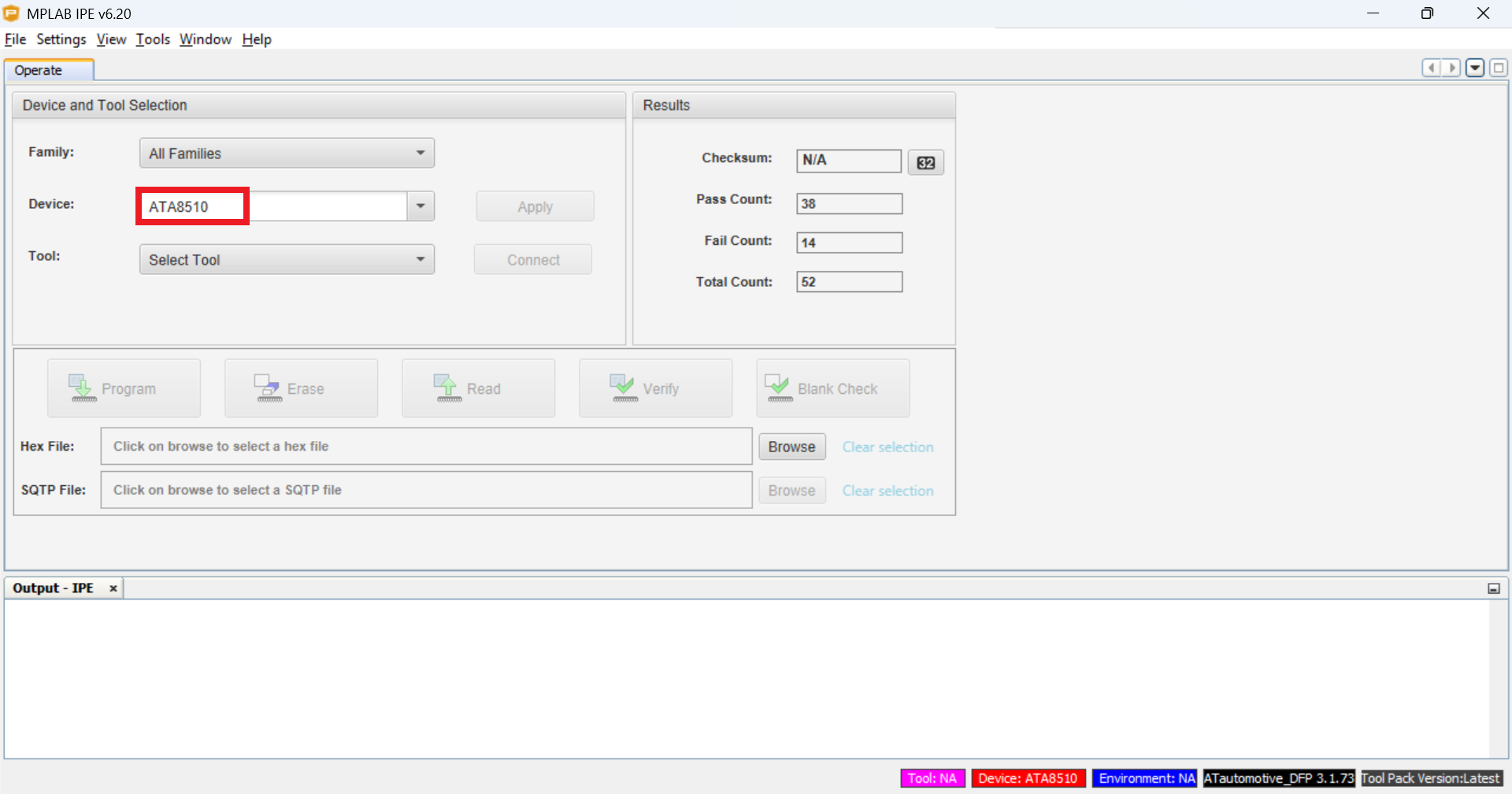Minimize the Output - IPE window group

[1494, 588]
